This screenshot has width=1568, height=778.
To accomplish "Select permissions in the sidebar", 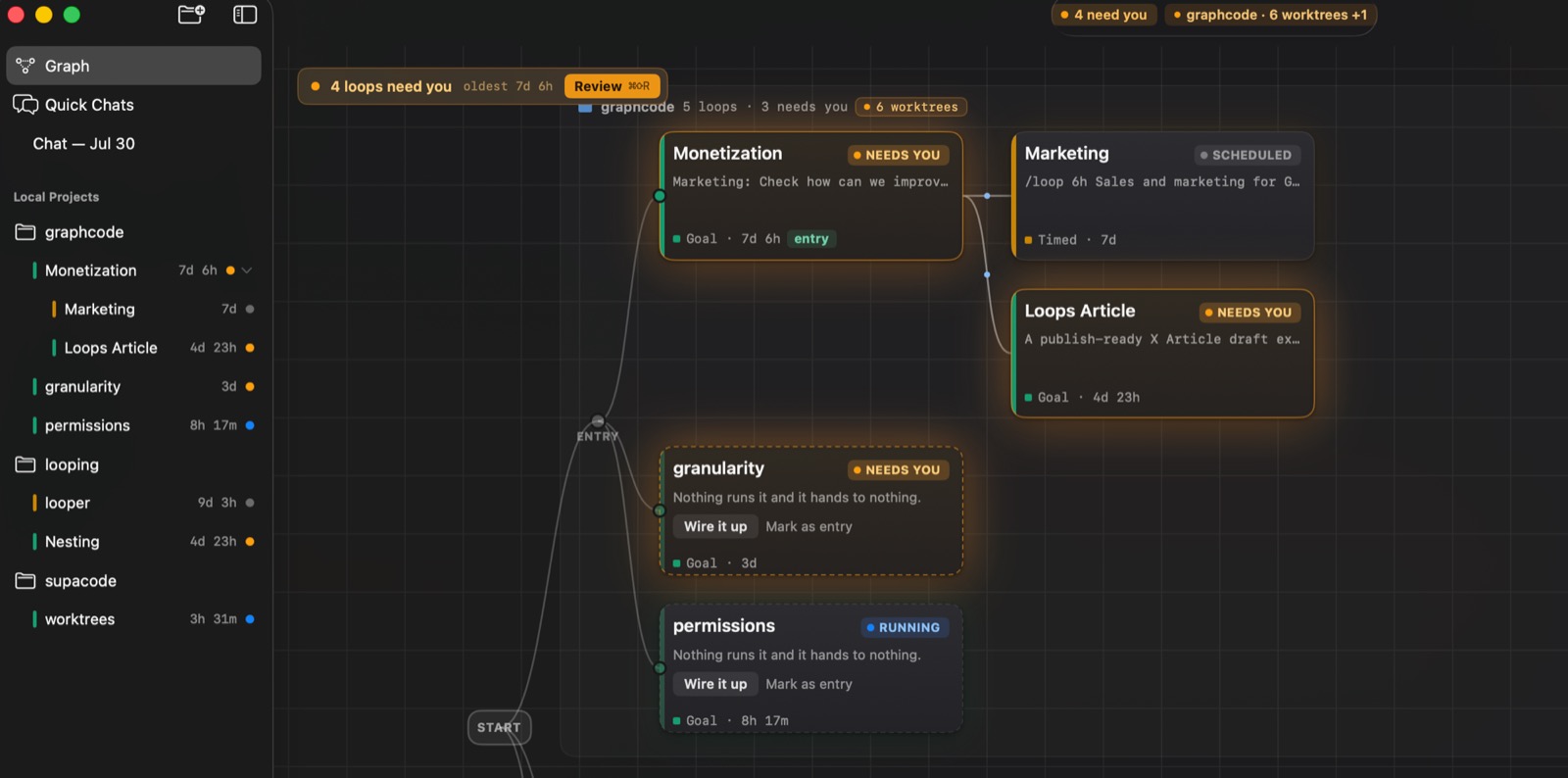I will point(87,425).
